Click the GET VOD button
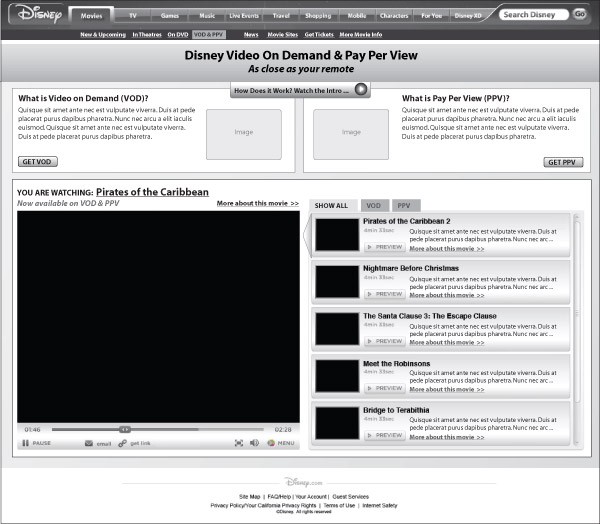 [38, 162]
